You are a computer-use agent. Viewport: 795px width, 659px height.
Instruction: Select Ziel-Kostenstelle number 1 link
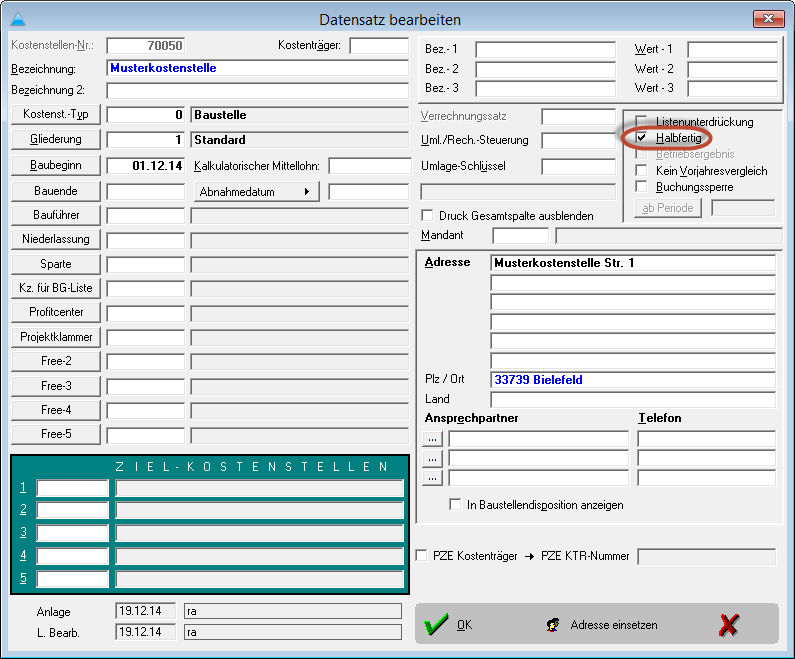[23, 488]
